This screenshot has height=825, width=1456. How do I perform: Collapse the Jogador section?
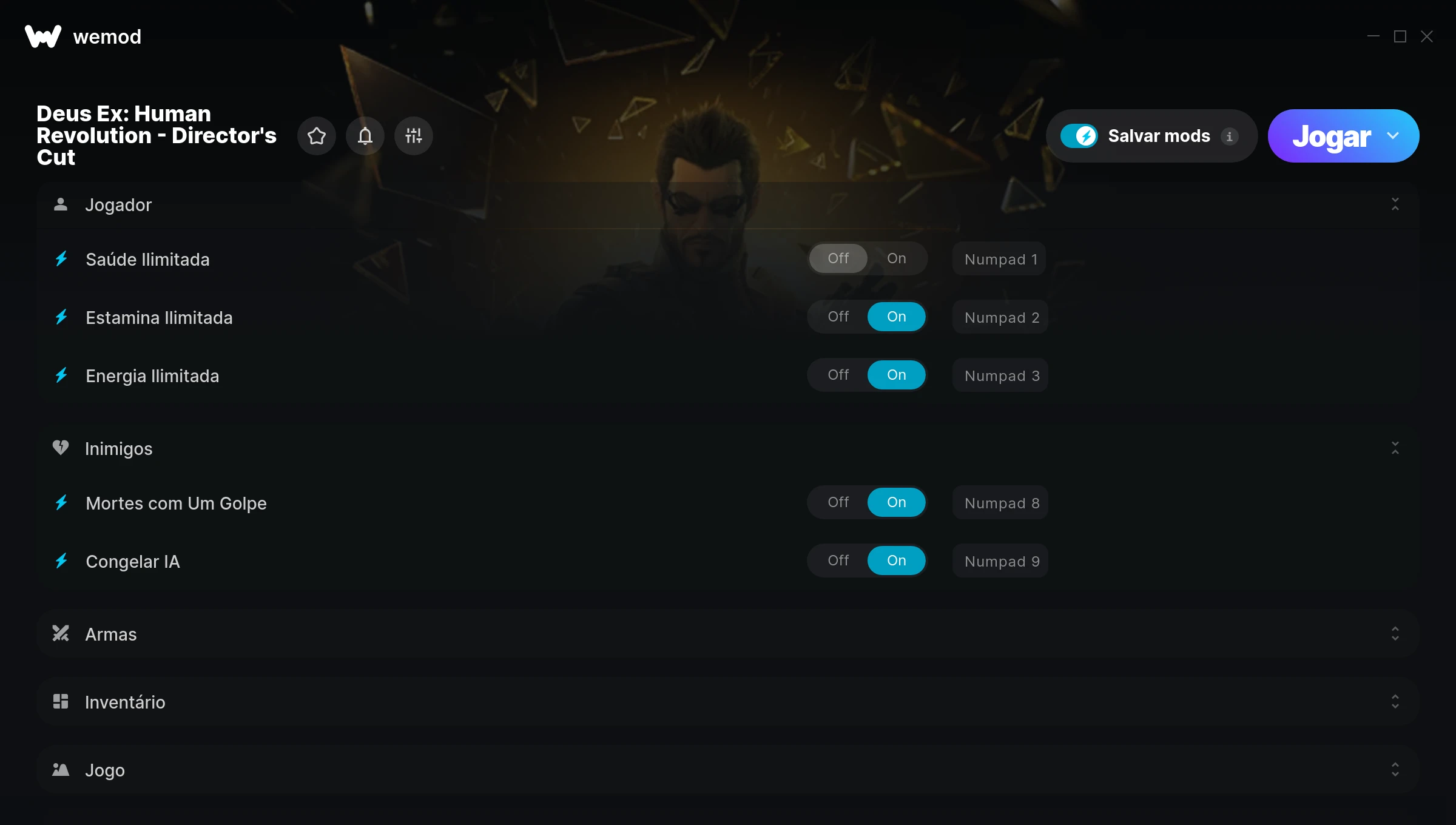click(1395, 204)
